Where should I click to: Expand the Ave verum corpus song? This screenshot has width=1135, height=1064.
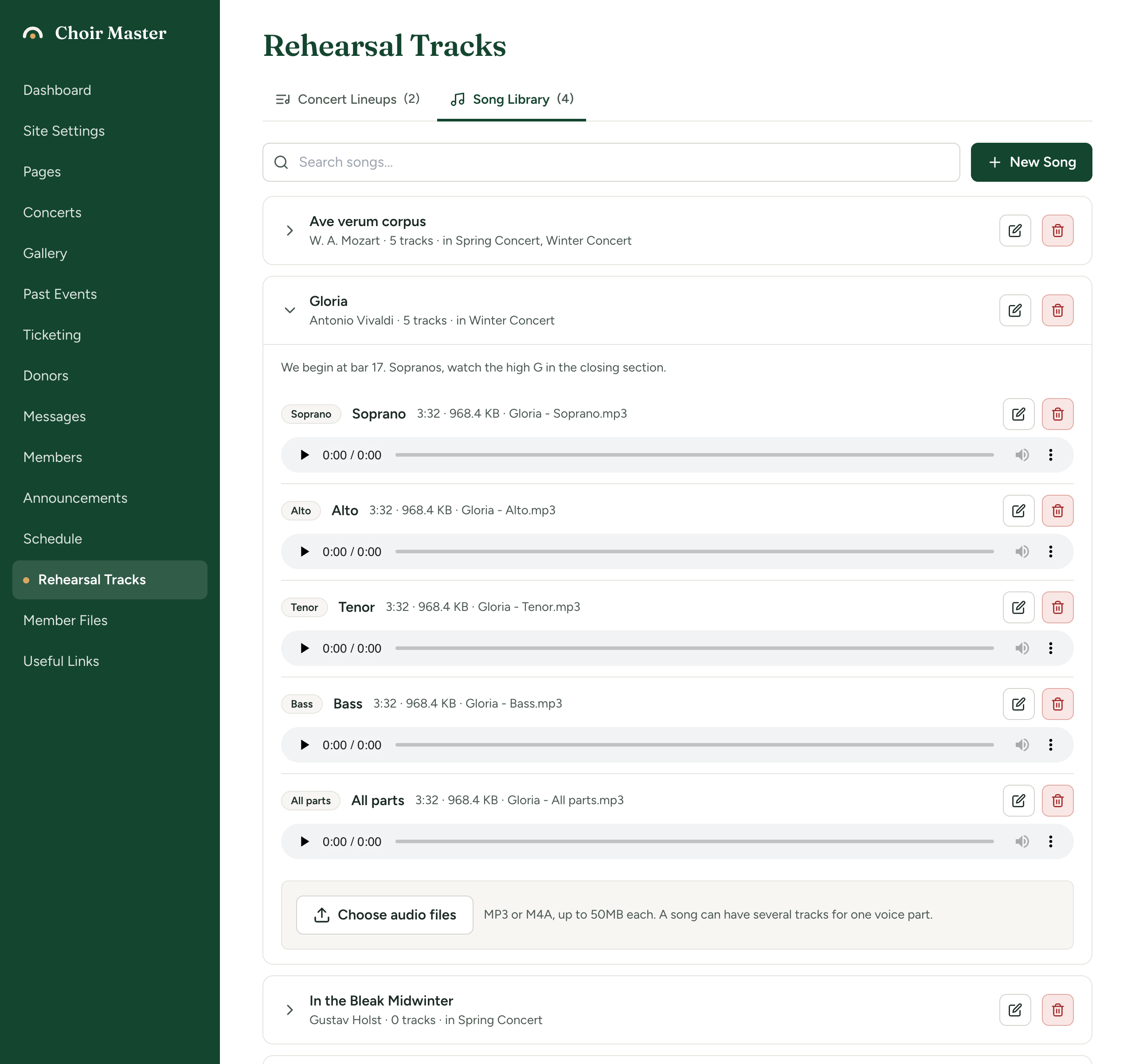point(290,231)
